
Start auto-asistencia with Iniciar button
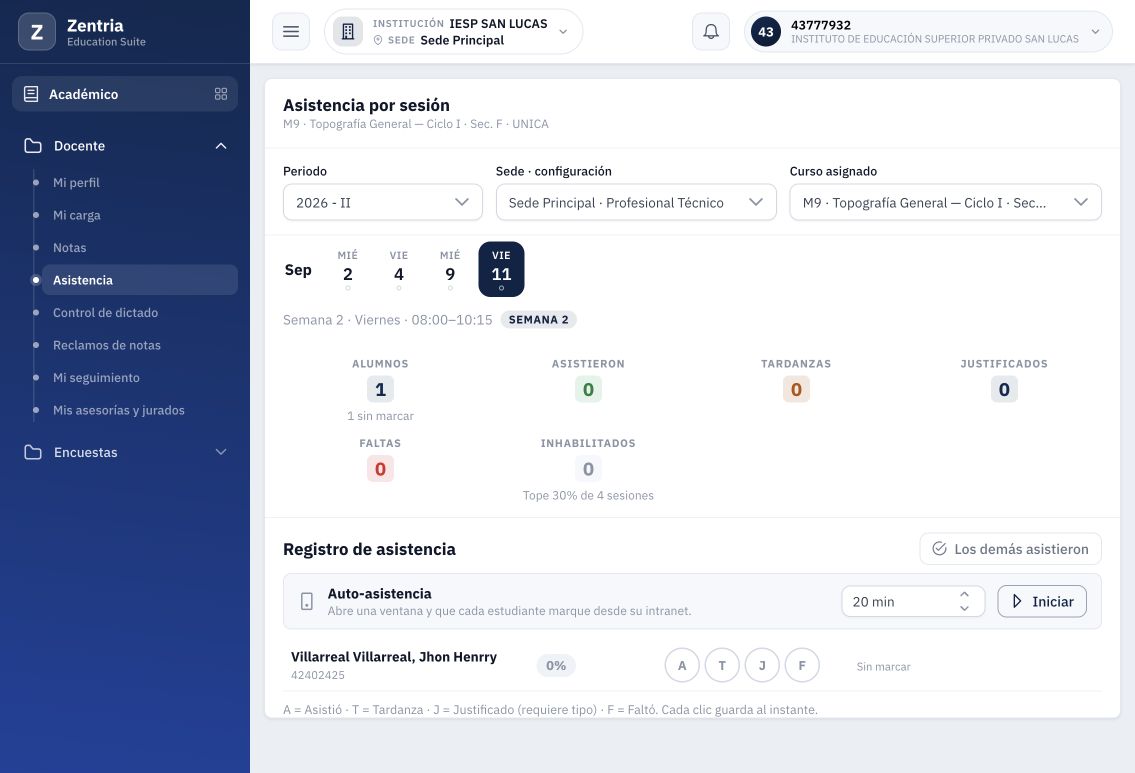(1042, 601)
